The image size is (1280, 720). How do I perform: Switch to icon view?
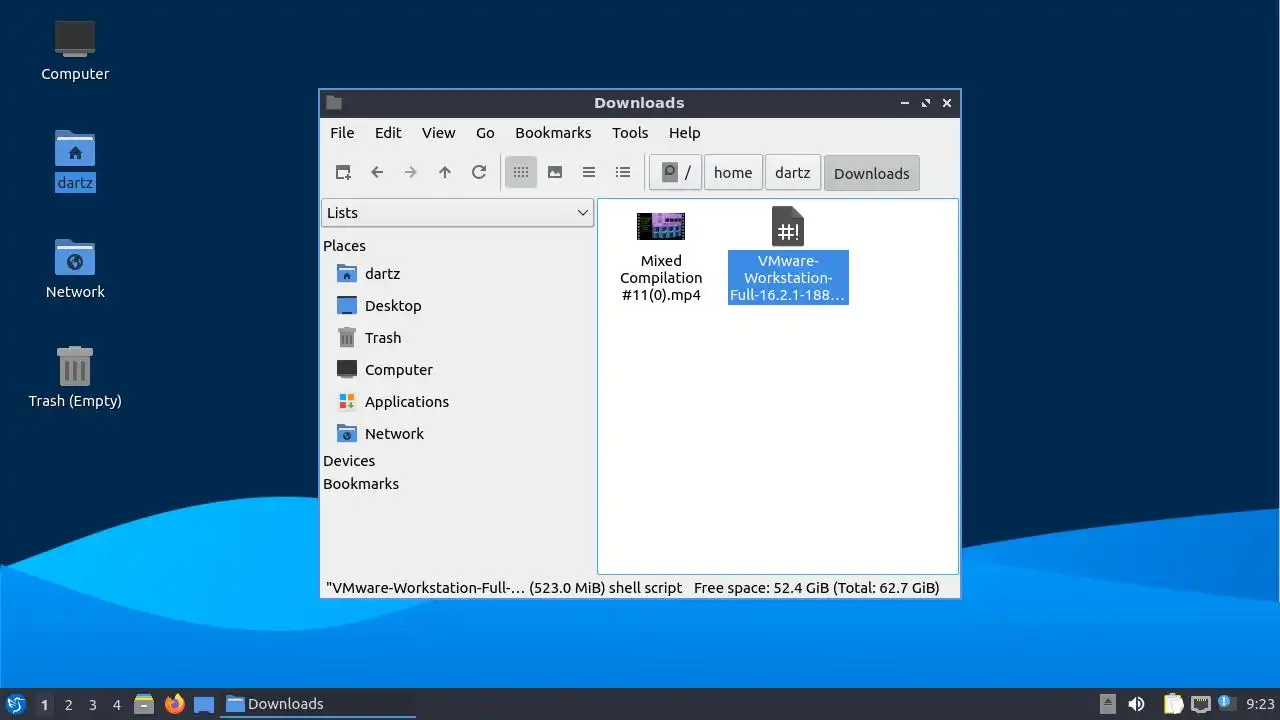point(521,172)
